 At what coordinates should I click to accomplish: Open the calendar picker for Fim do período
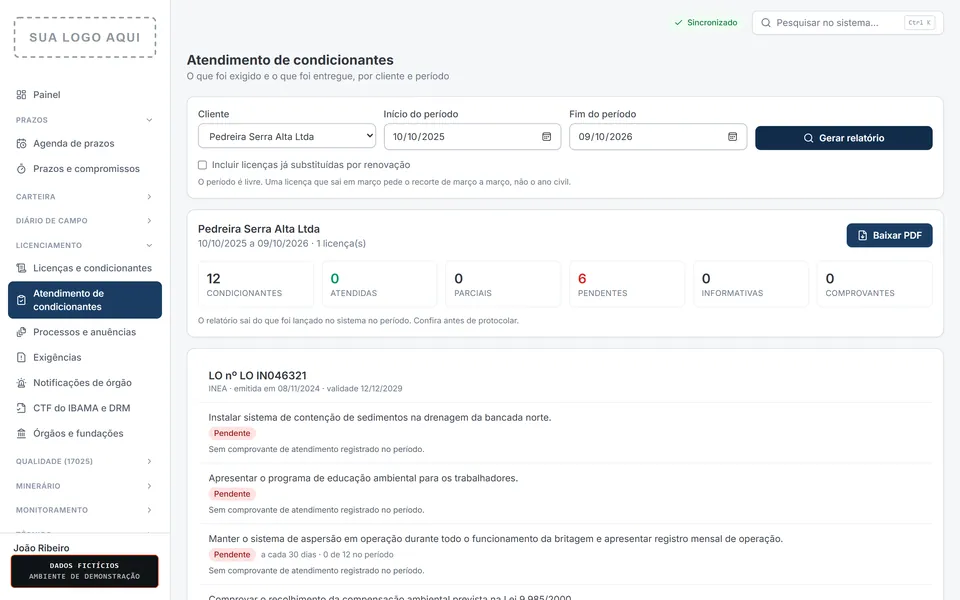(x=732, y=137)
